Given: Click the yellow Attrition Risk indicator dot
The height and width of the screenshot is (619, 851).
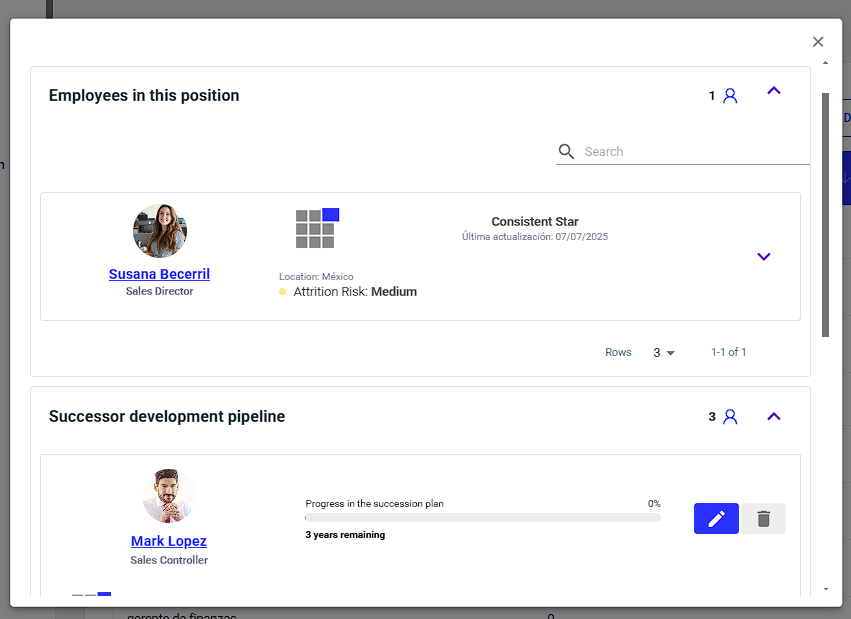Looking at the screenshot, I should click(282, 292).
